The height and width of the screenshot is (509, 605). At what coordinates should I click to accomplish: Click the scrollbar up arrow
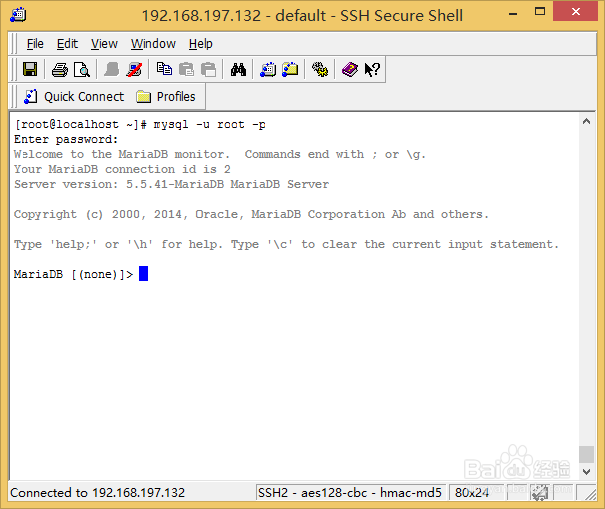tap(586, 122)
